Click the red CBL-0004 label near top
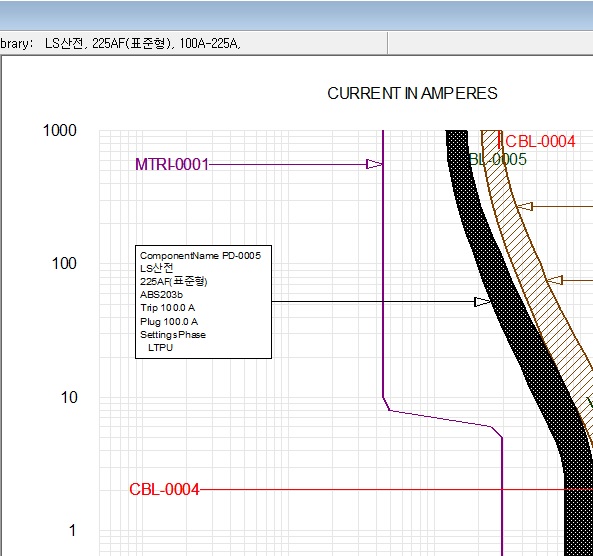The height and width of the screenshot is (556, 593). [540, 141]
